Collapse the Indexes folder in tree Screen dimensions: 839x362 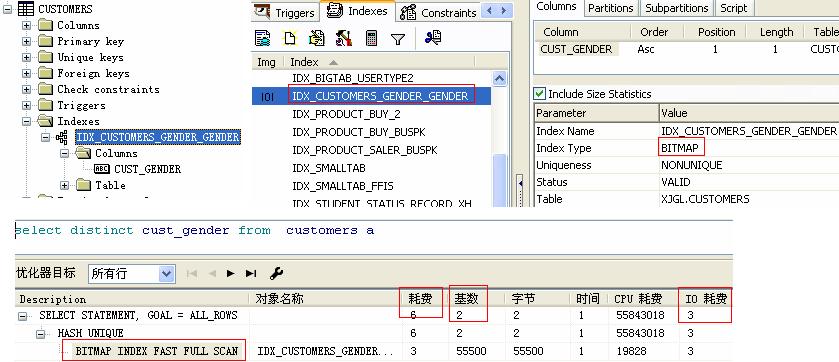(26, 121)
